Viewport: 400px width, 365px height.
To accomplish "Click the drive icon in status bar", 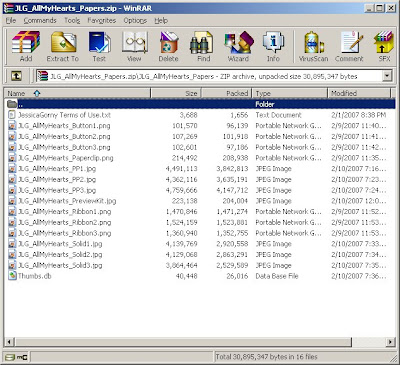I will pos(10,357).
